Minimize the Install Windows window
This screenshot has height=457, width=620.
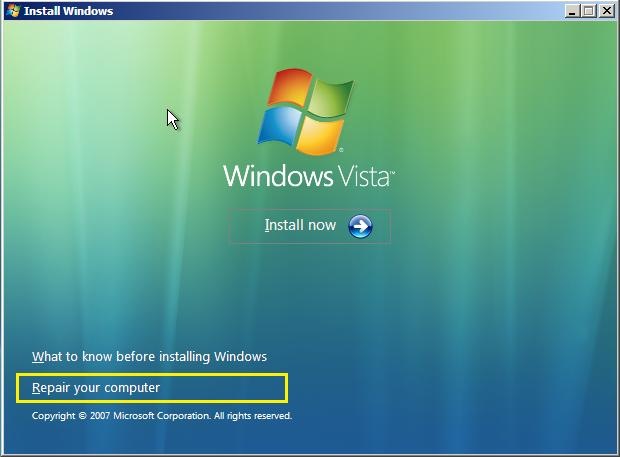(x=571, y=11)
